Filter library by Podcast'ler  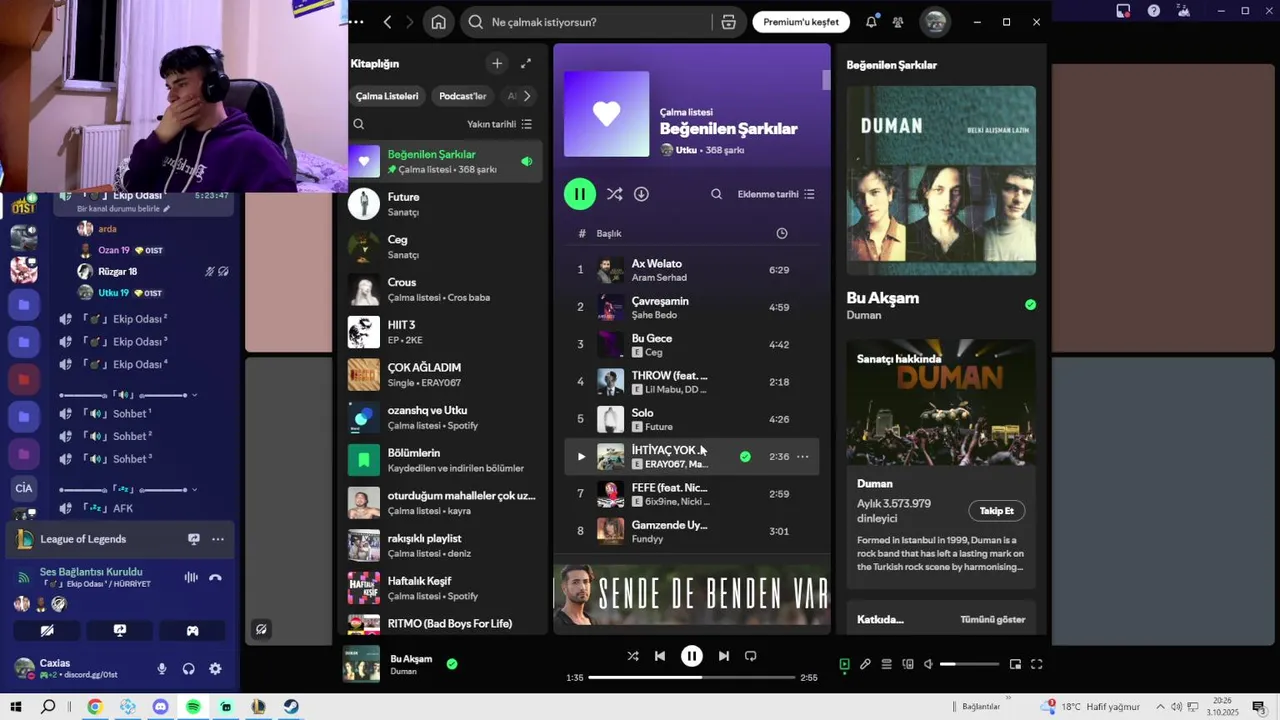tap(463, 96)
